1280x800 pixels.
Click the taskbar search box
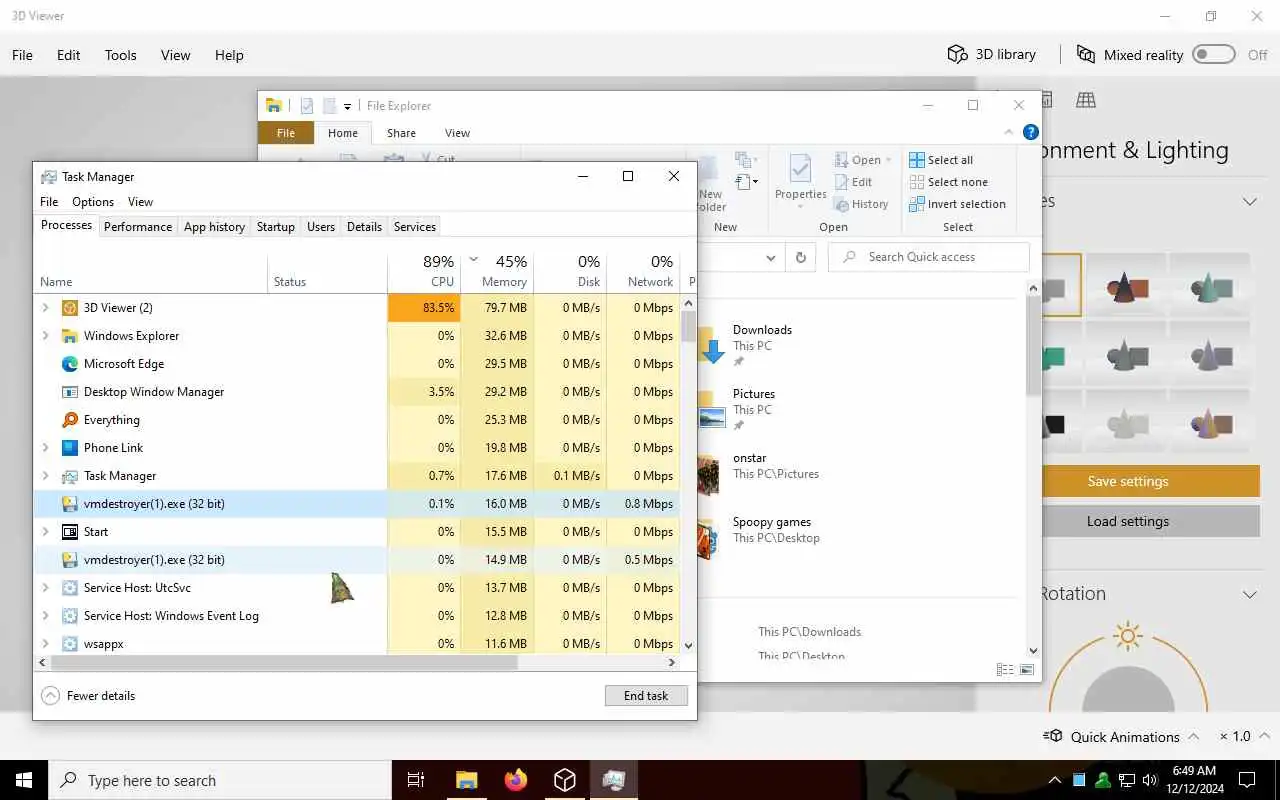pos(220,780)
